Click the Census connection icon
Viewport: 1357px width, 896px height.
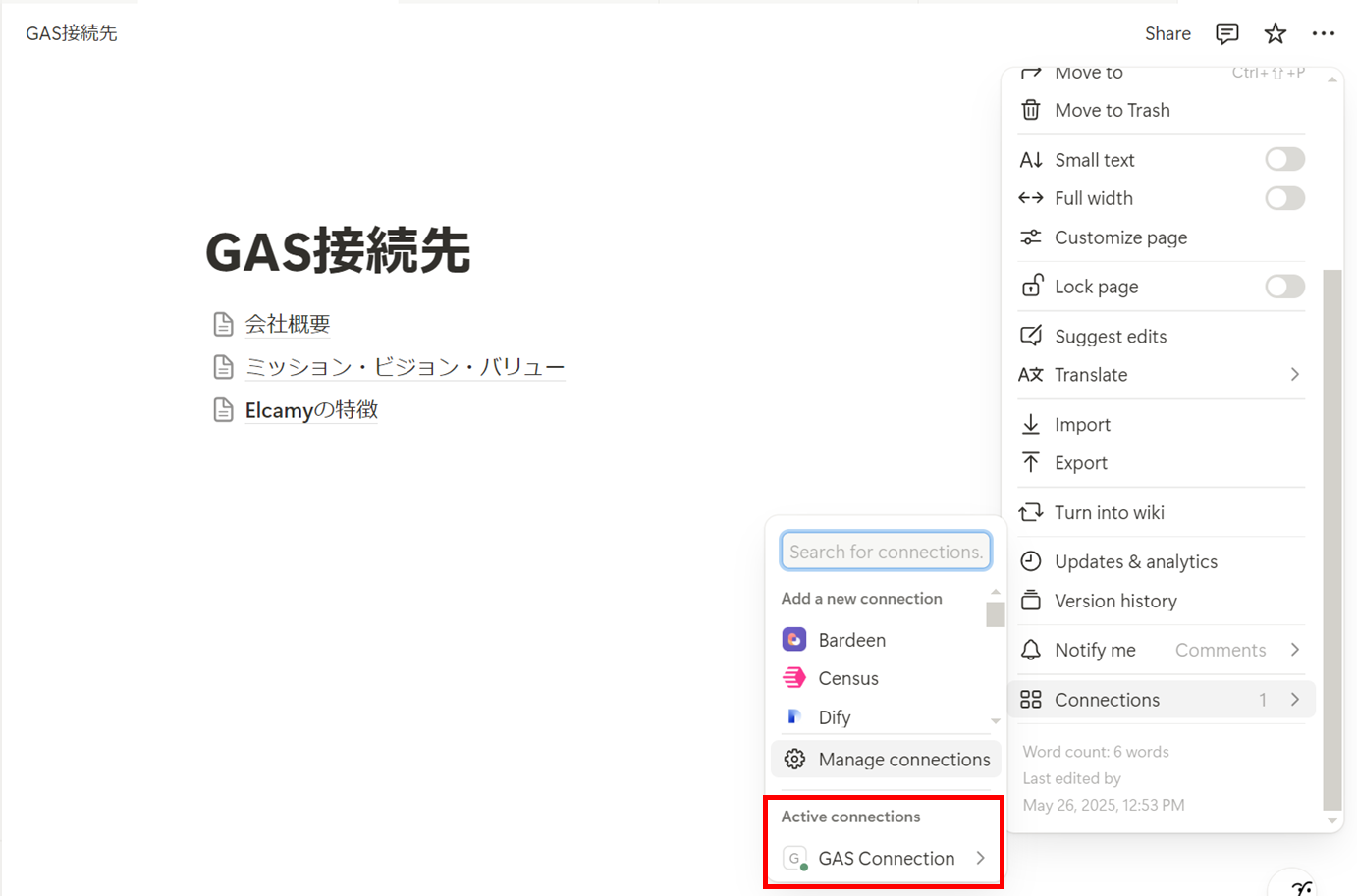[x=793, y=678]
